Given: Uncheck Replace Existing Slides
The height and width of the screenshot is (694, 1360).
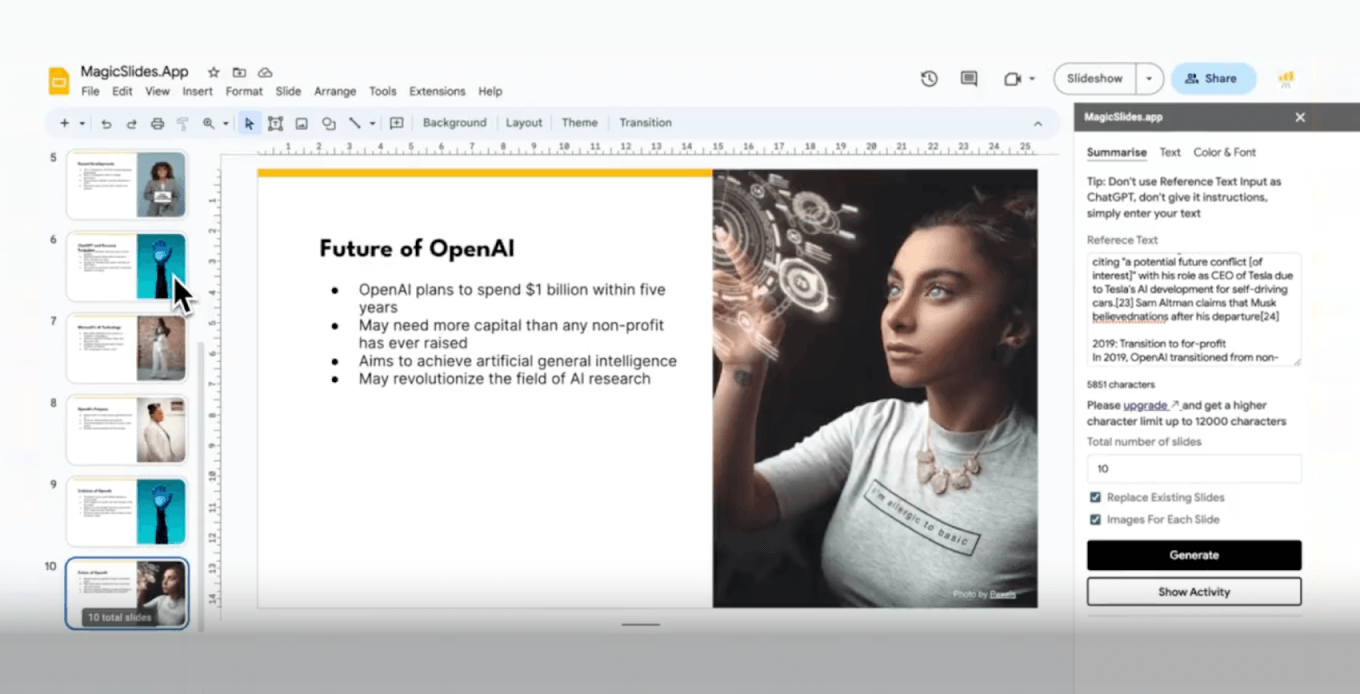Looking at the screenshot, I should click(x=1095, y=497).
